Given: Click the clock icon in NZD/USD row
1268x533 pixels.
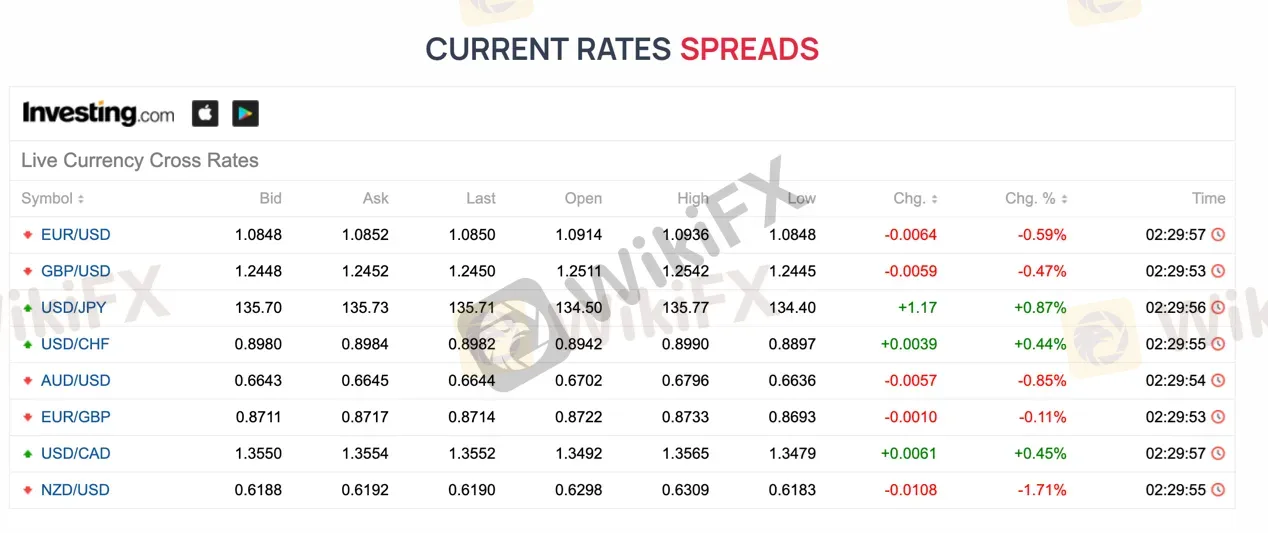Looking at the screenshot, I should coord(1218,490).
